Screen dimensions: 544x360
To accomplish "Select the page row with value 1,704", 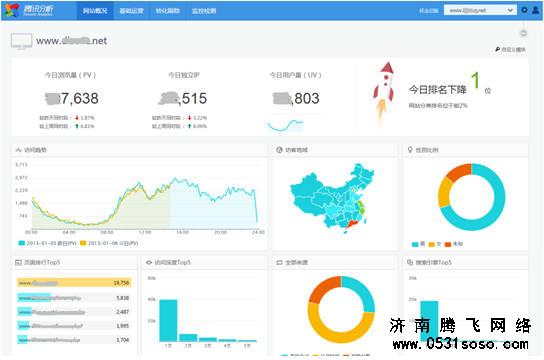I will point(74,340).
